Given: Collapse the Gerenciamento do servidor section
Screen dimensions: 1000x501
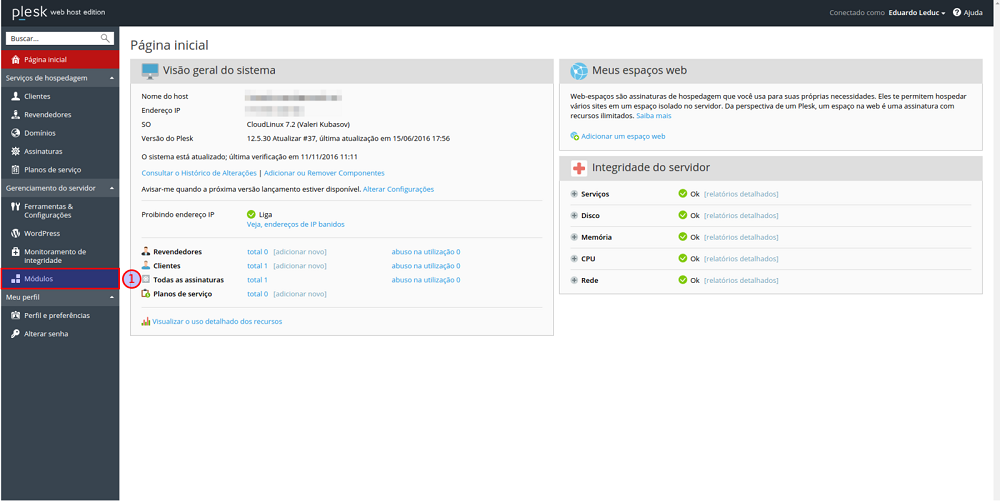Looking at the screenshot, I should point(112,188).
